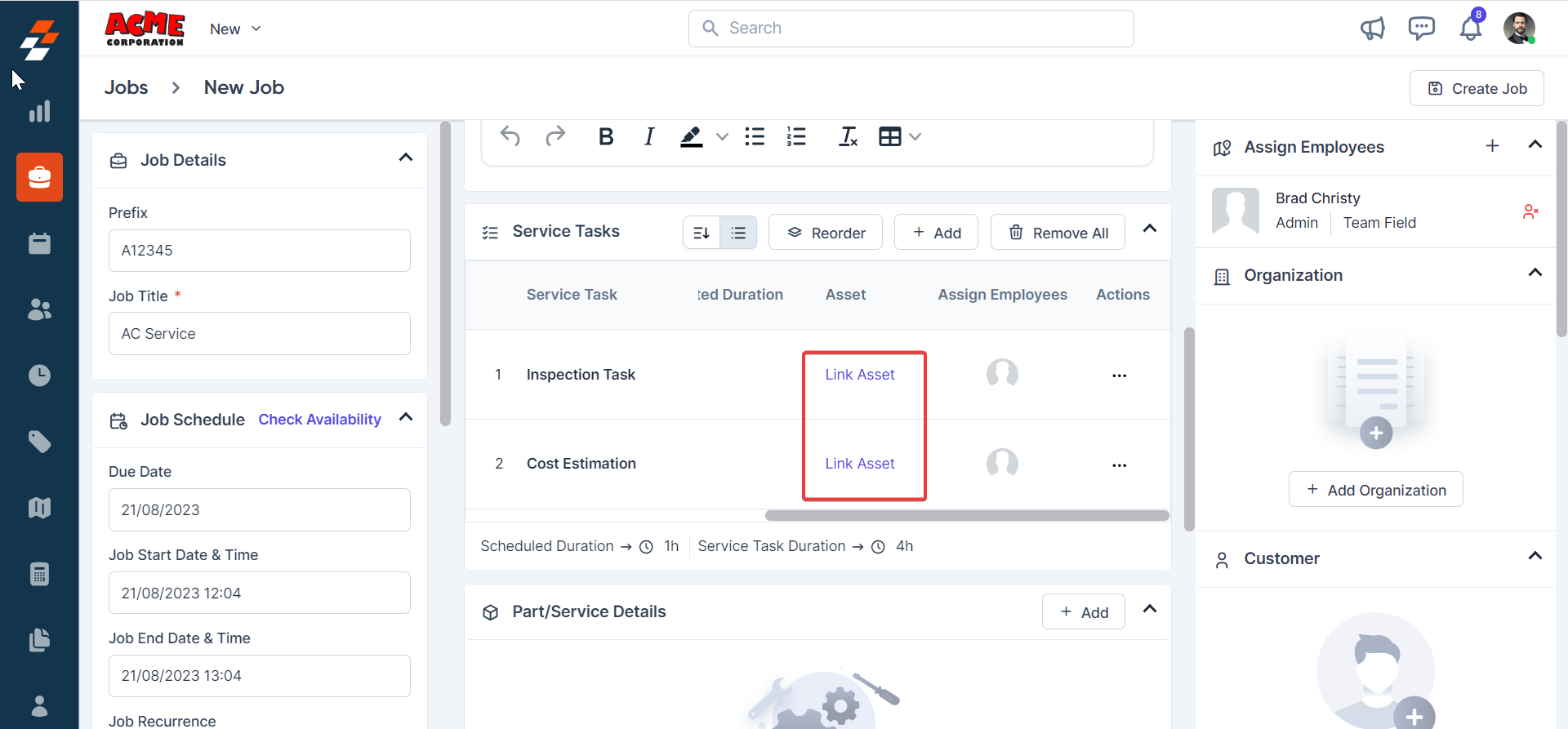1568x729 pixels.
Task: Insert a table in the editor
Action: [x=890, y=136]
